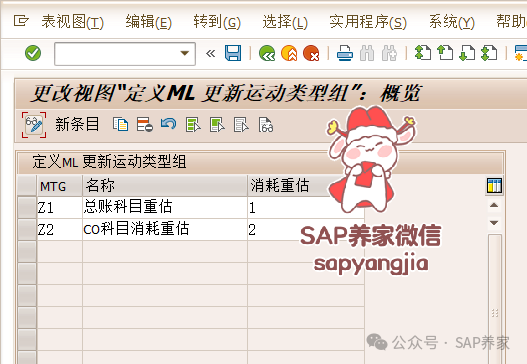
Task: Open the 编辑(E) menu
Action: [x=149, y=22]
